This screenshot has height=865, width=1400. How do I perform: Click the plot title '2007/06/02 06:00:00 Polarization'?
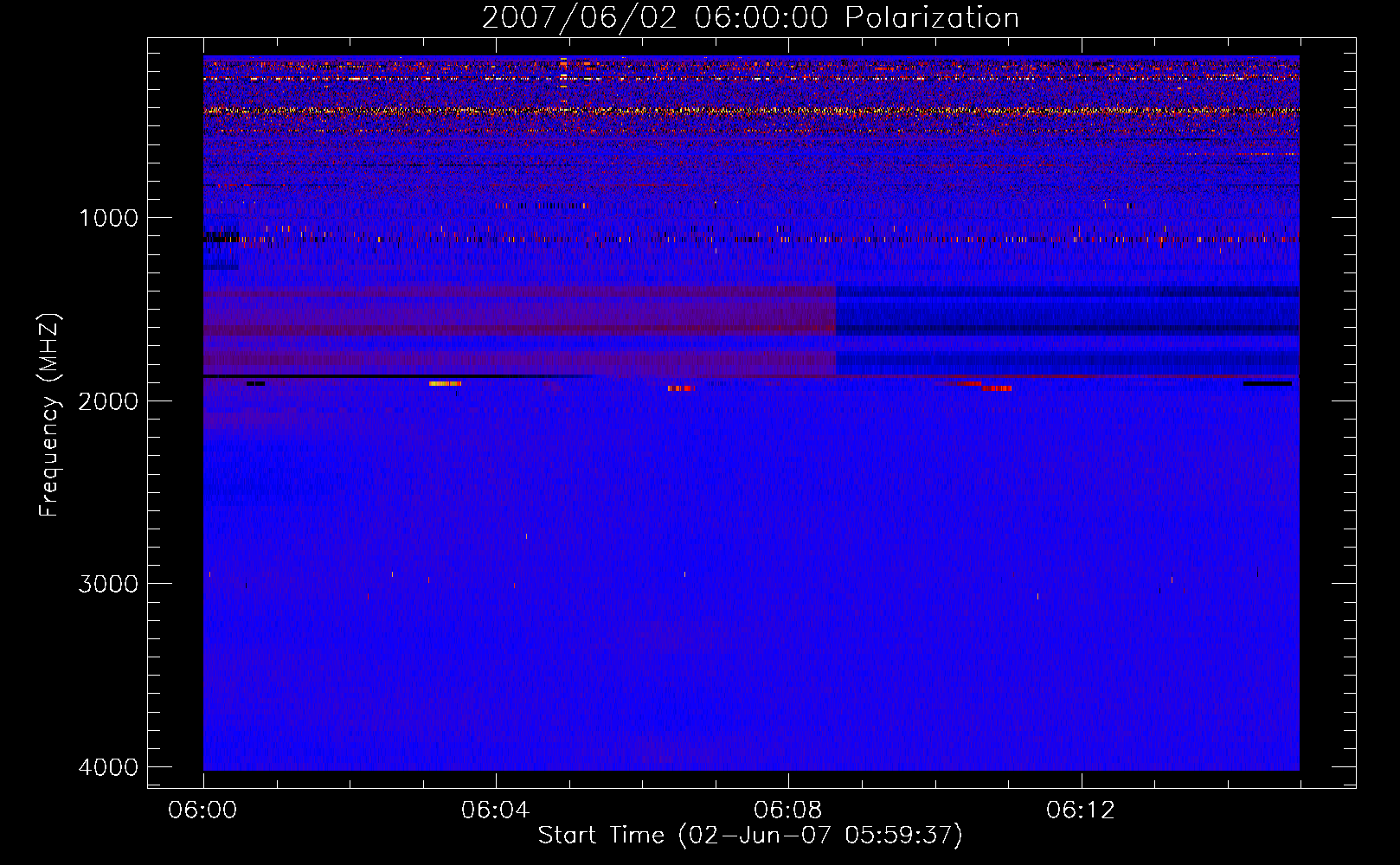coord(750,18)
